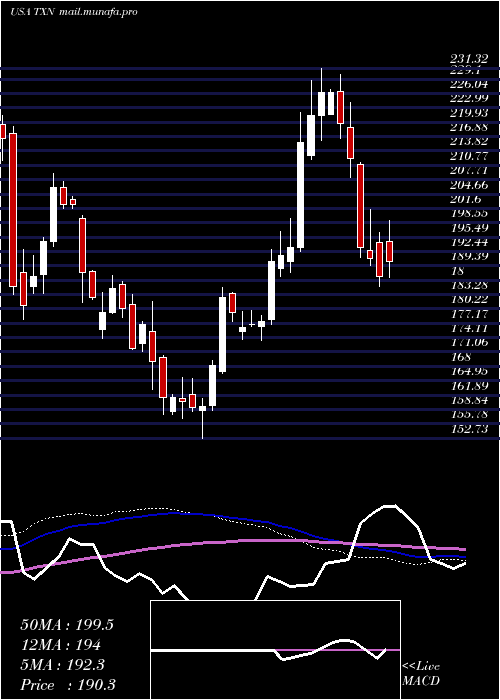Click the '5MA : 192.3' readout
The height and width of the screenshot is (700, 500).
[x=62, y=665]
